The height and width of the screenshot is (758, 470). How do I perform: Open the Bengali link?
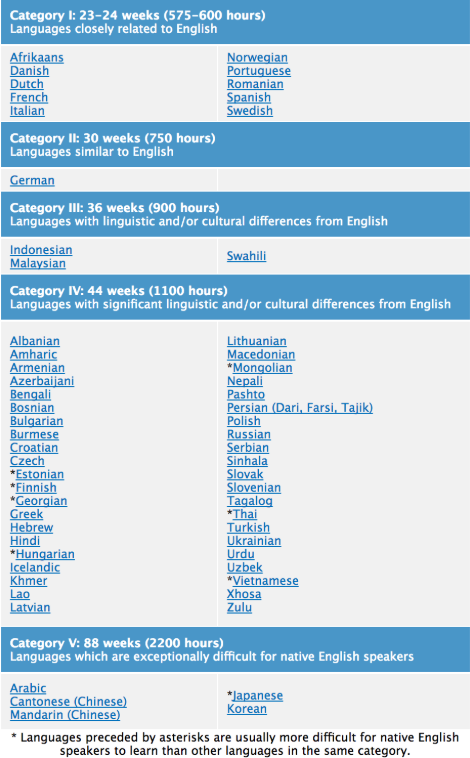30,394
